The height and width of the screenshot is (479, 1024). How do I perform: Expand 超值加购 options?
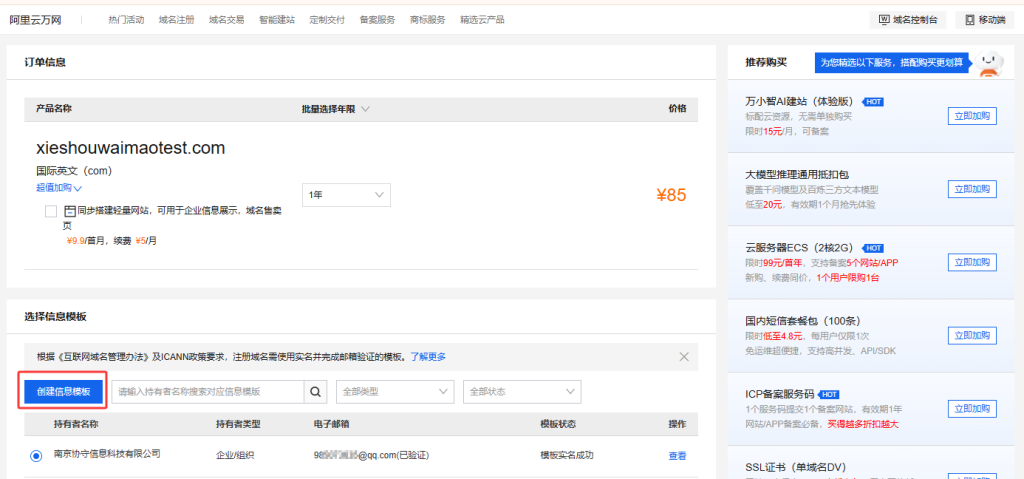tap(59, 187)
